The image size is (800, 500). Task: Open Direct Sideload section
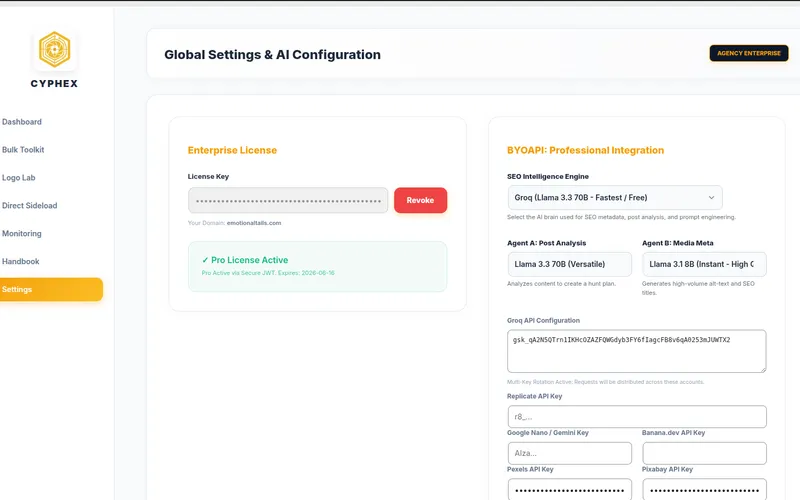pos(30,206)
